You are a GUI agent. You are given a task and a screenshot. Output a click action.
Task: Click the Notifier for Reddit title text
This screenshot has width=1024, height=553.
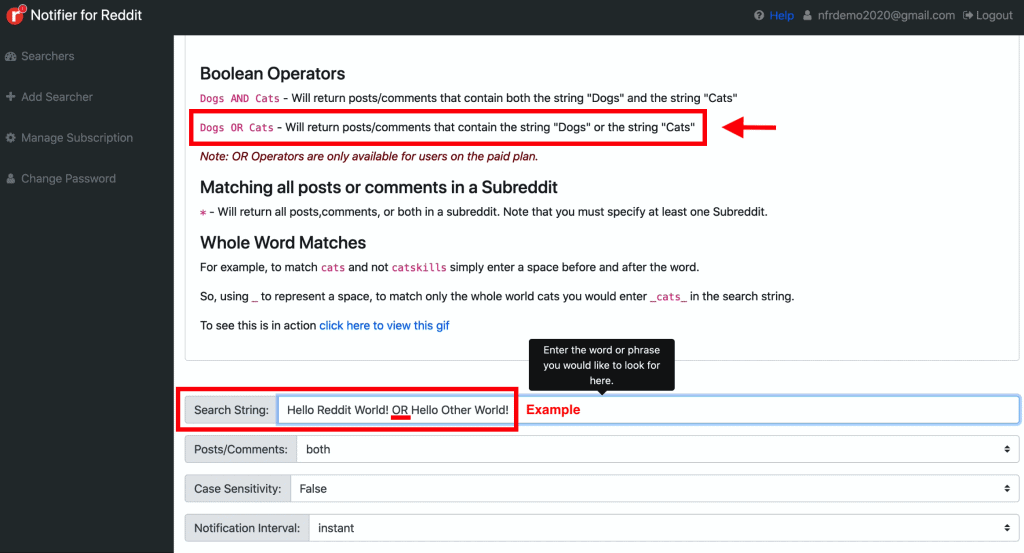pos(86,15)
